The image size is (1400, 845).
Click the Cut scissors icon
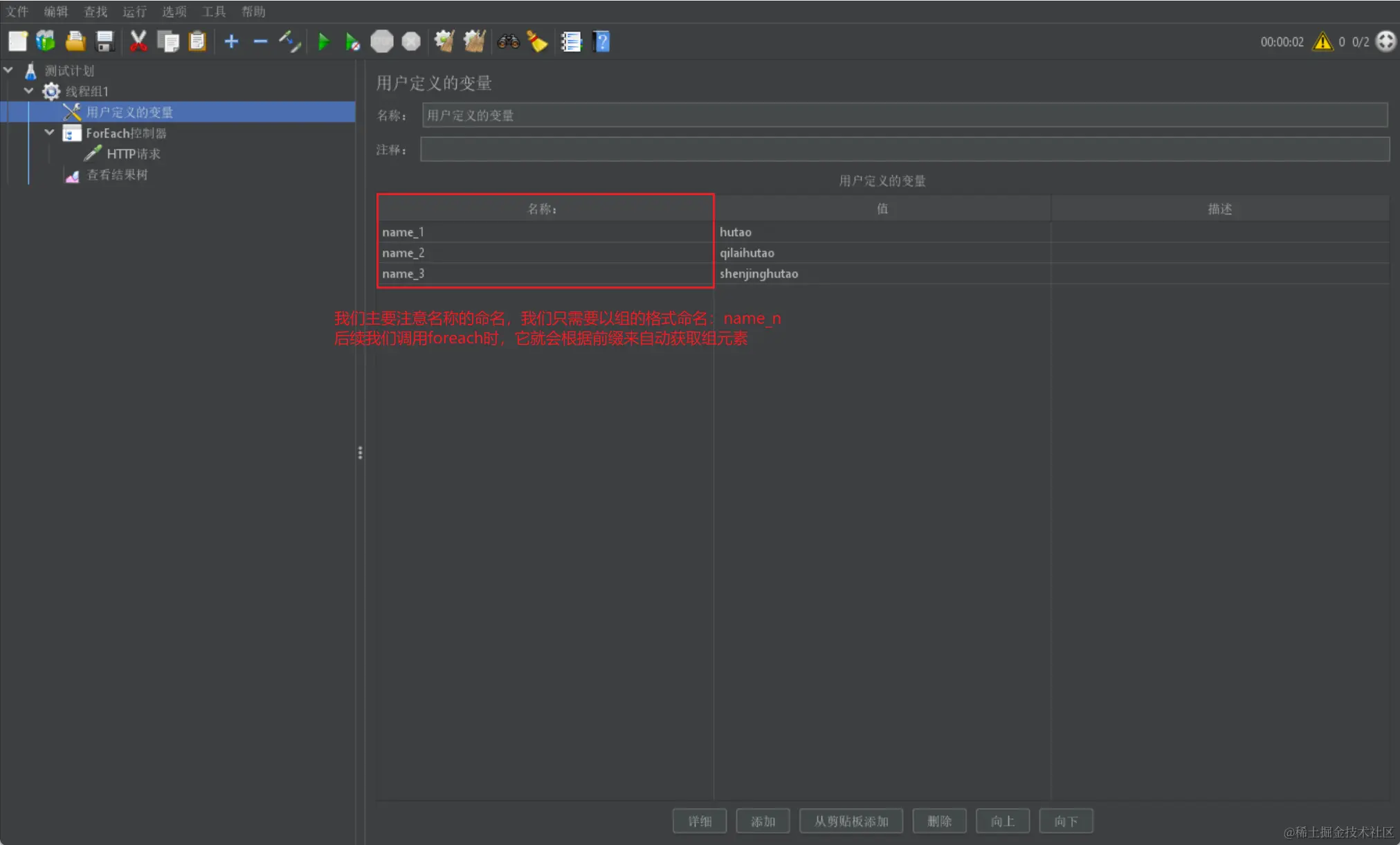pyautogui.click(x=138, y=42)
